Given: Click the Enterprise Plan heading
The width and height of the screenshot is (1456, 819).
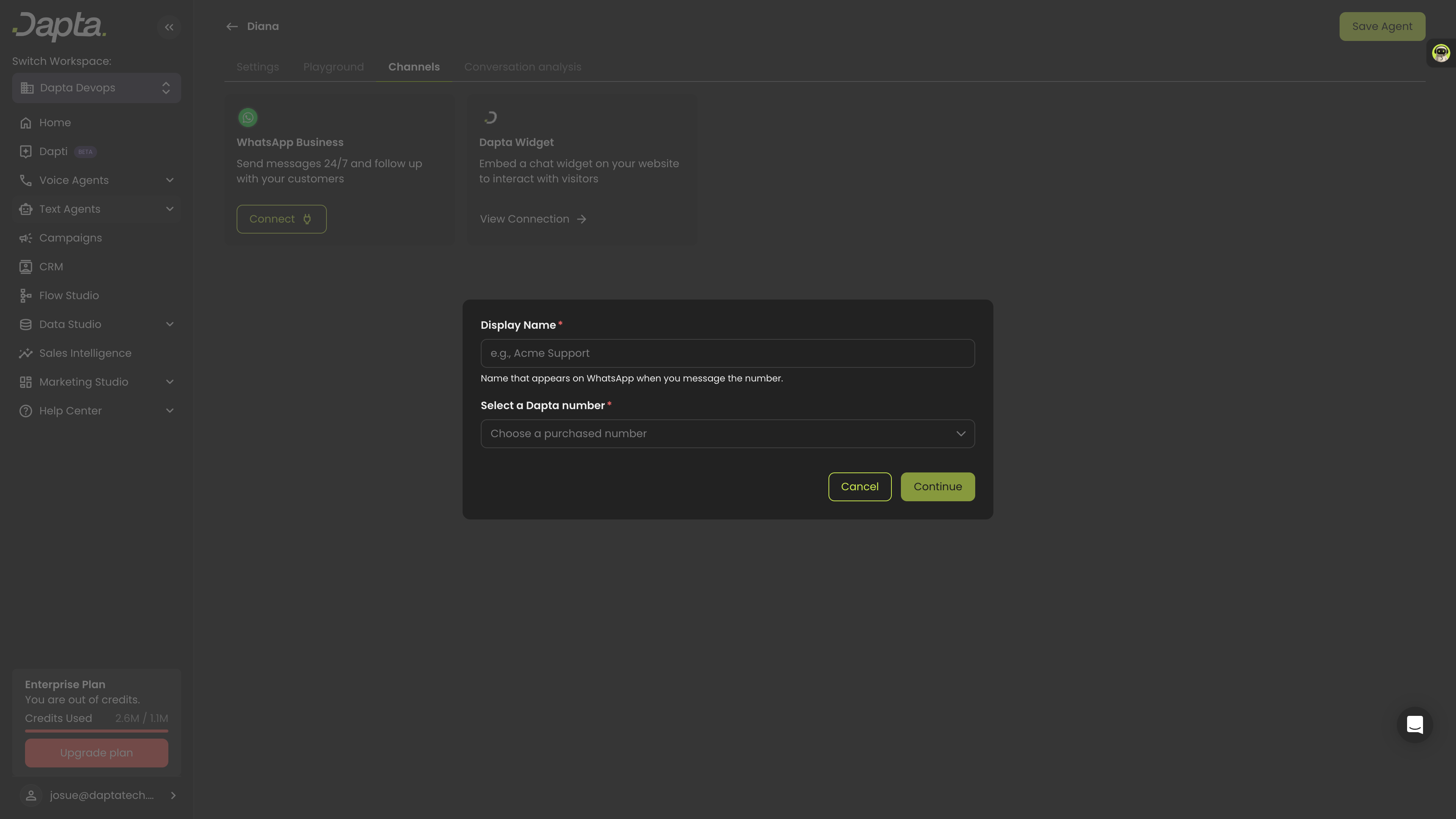Looking at the screenshot, I should point(65,684).
